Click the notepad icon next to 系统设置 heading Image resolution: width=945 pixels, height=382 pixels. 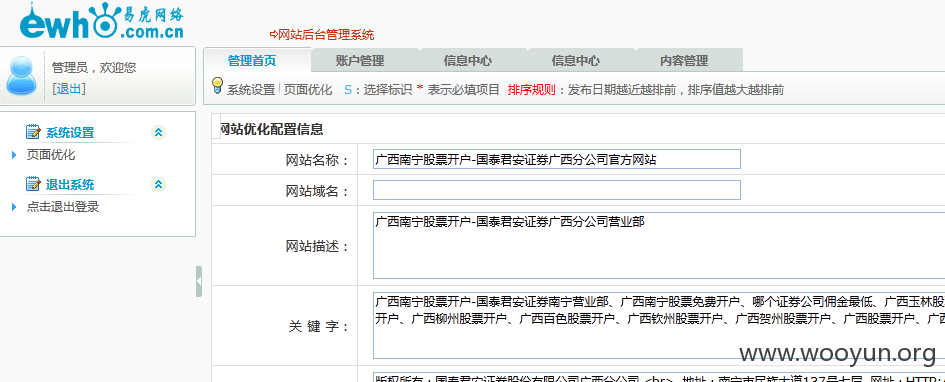click(33, 132)
